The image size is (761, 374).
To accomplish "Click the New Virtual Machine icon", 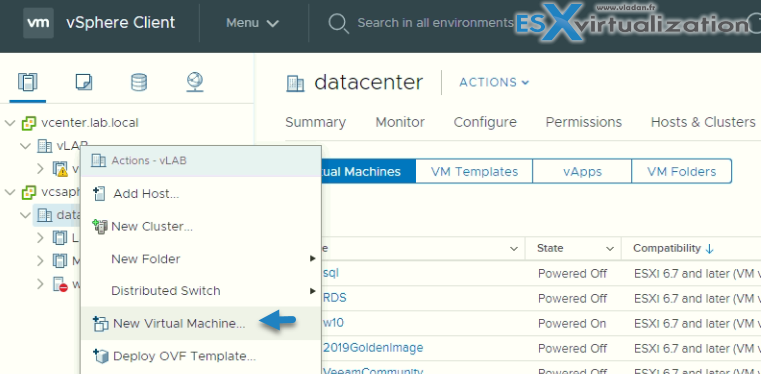I will coord(99,324).
